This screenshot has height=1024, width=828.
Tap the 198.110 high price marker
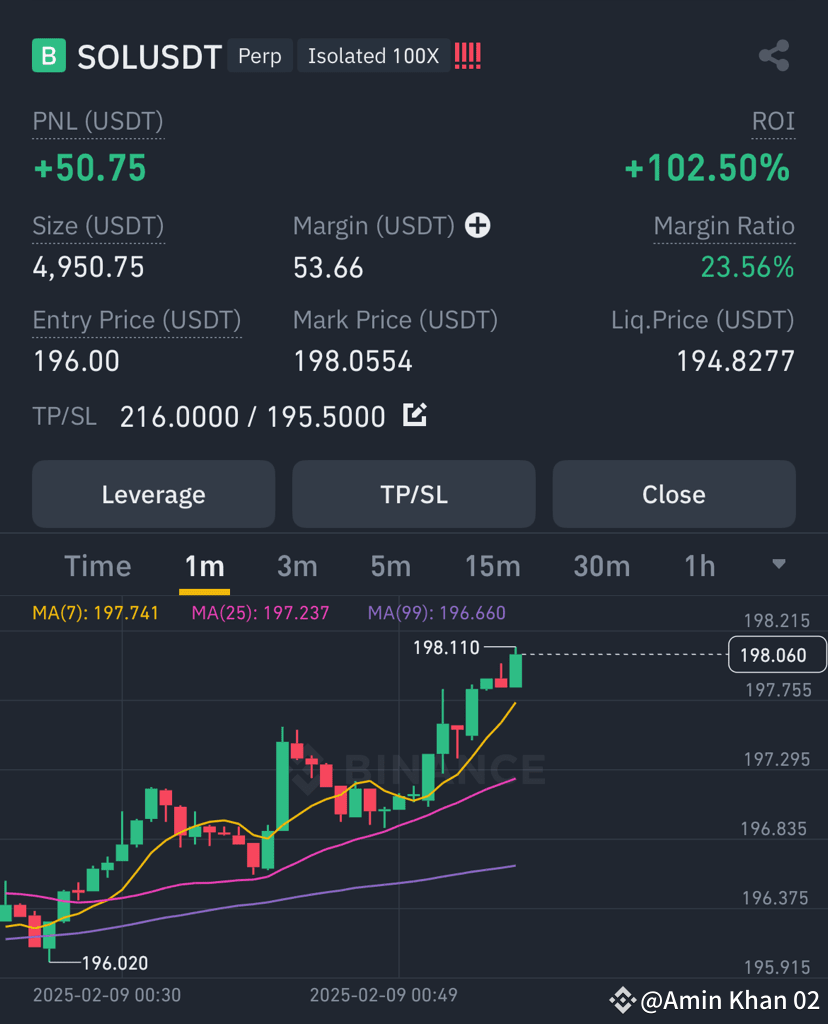446,647
